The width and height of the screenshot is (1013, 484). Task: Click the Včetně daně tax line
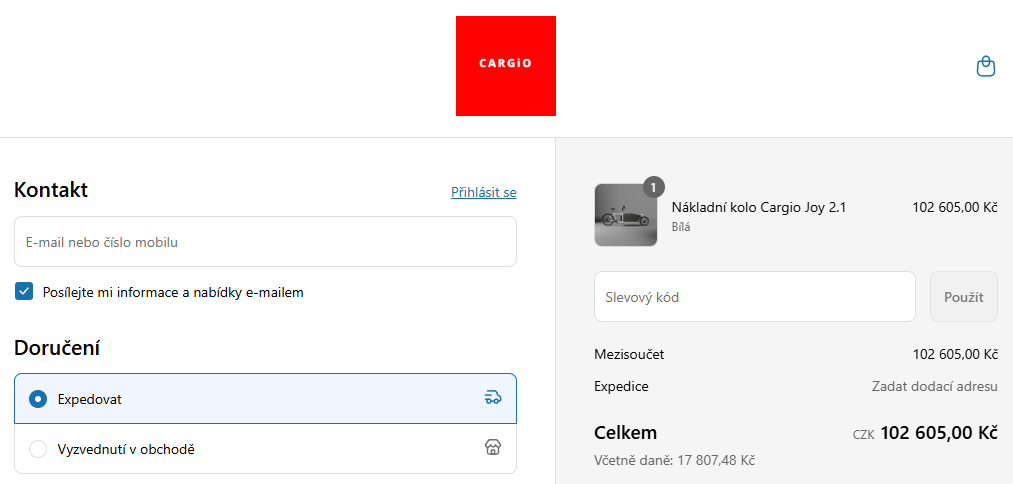pos(674,460)
